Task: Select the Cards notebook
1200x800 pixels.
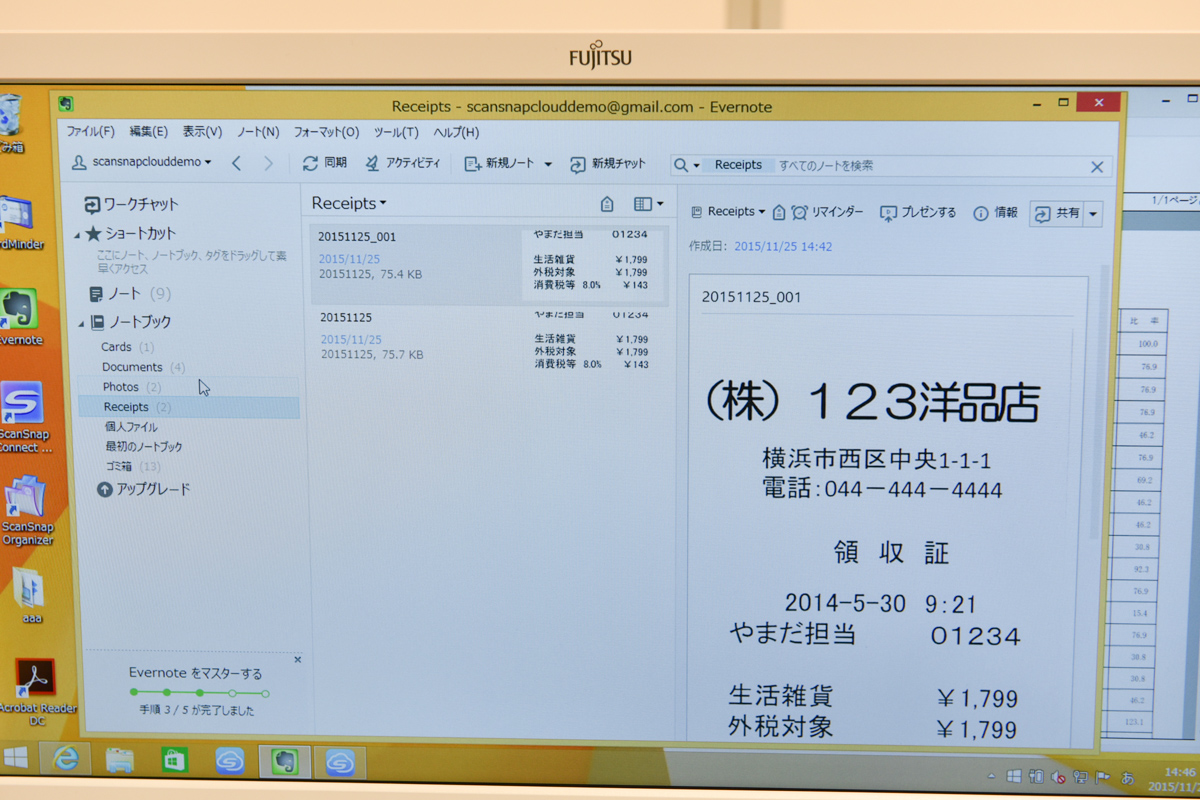Action: [128, 347]
